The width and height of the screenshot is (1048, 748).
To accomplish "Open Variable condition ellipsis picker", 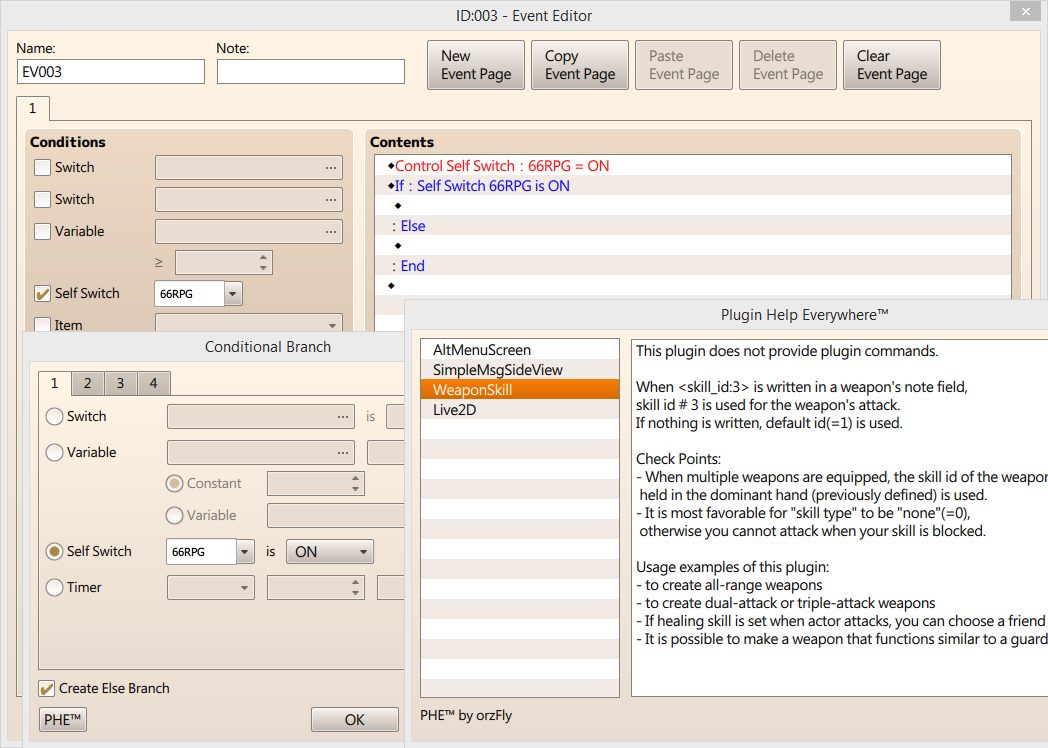I will pos(331,232).
